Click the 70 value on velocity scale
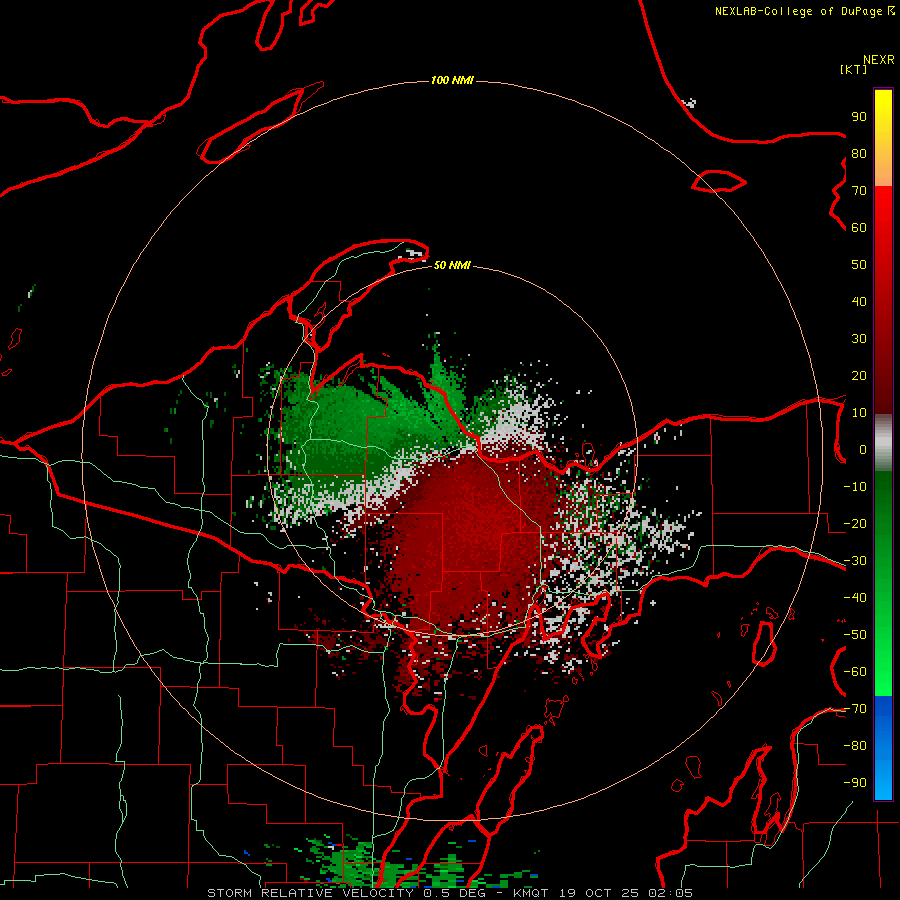 pos(859,191)
